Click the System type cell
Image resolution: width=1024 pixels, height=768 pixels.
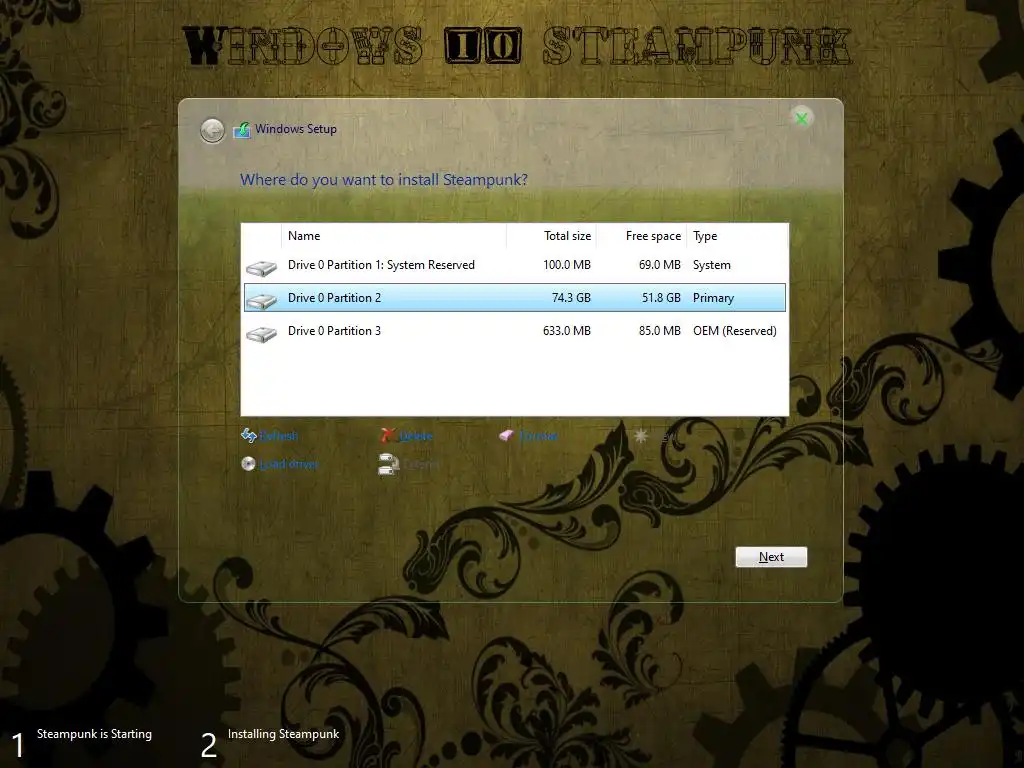(712, 265)
